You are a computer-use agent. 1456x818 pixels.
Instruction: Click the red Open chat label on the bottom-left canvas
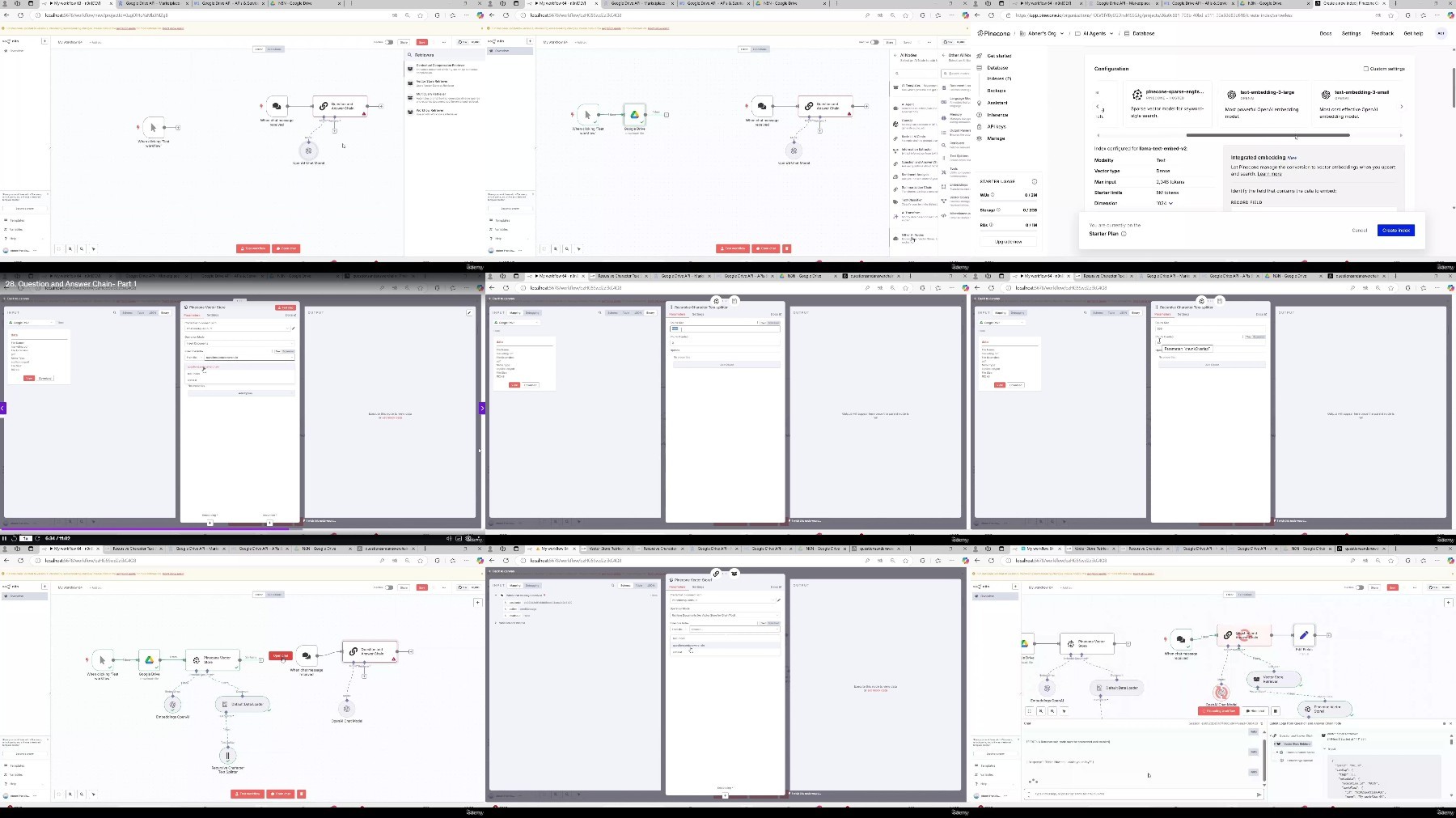coord(280,656)
